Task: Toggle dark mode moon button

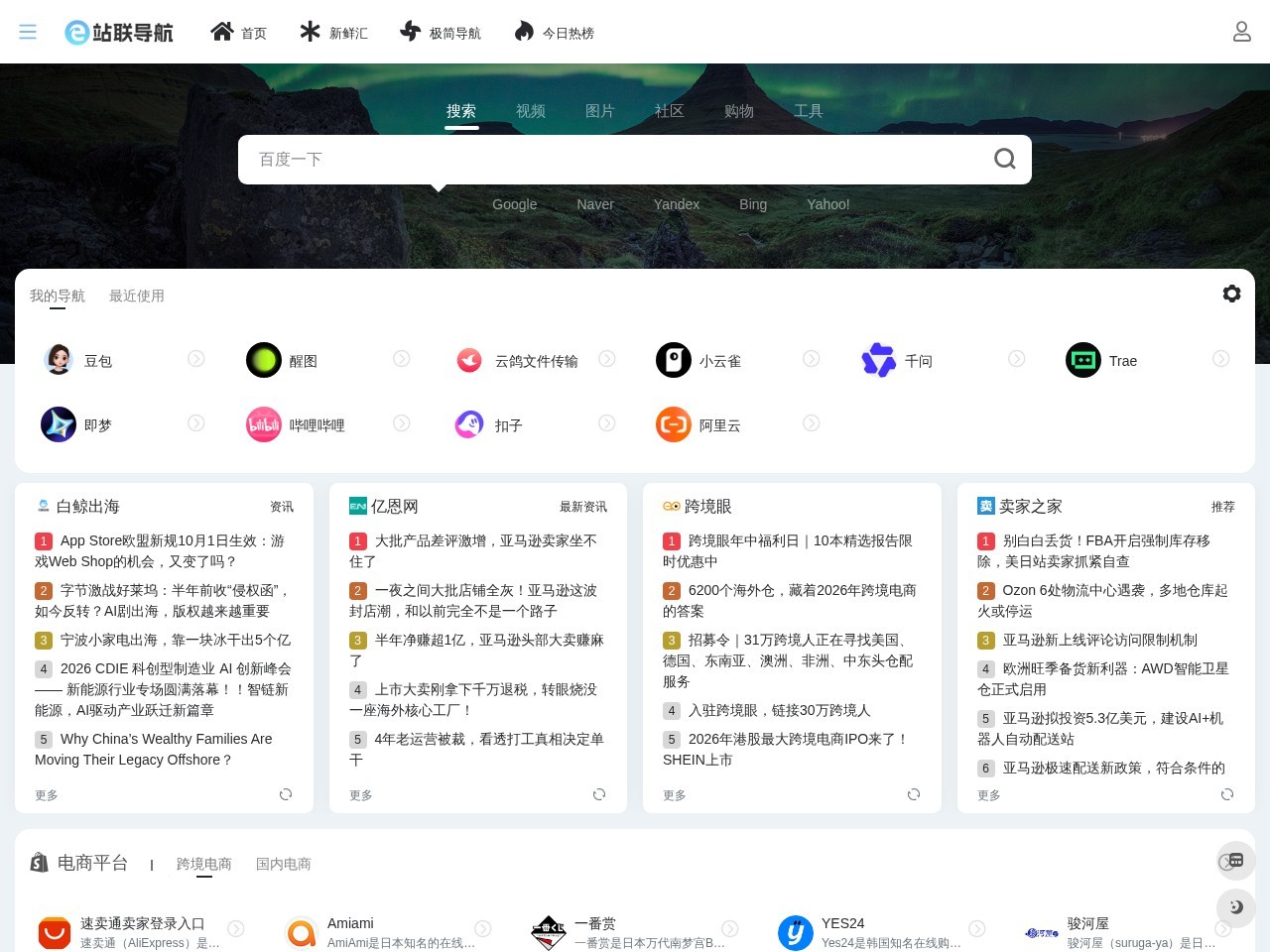Action: (1236, 907)
